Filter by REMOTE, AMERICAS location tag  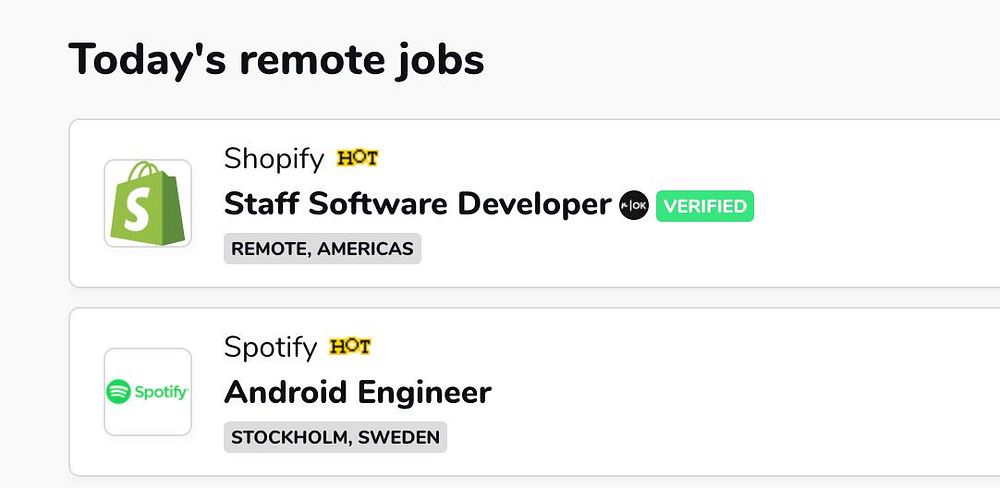322,249
